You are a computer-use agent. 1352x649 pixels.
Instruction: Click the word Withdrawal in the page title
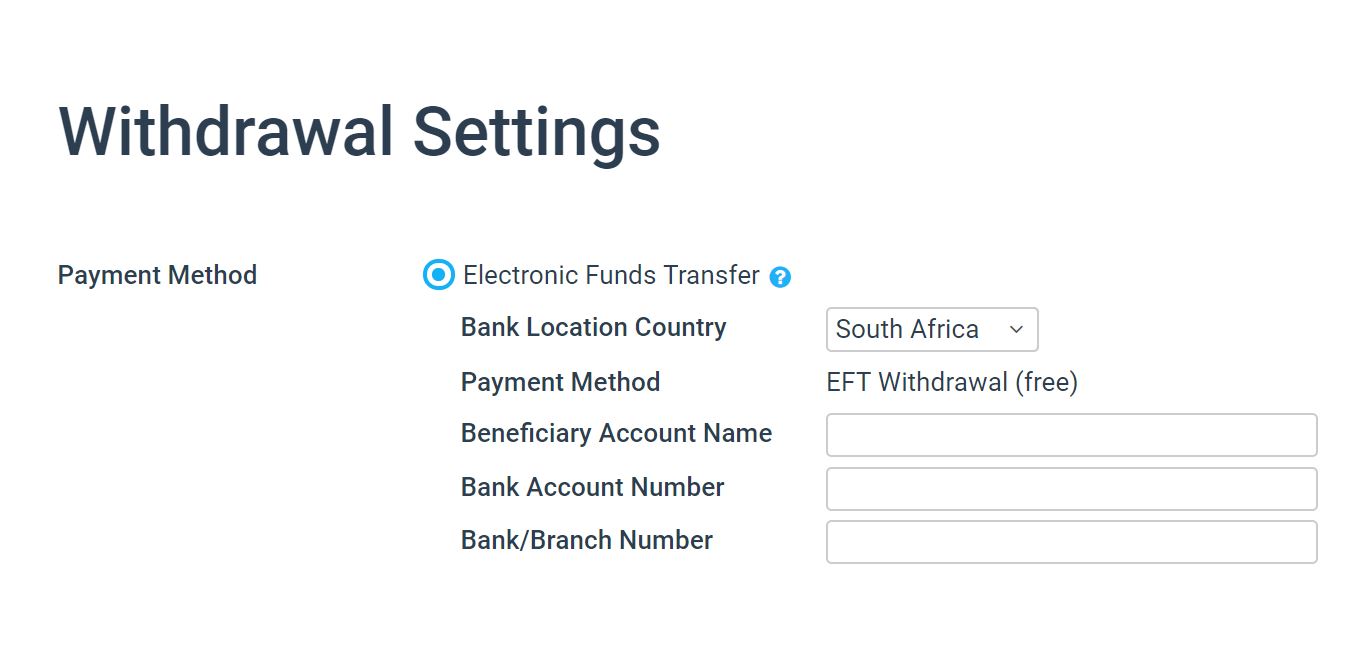226,130
